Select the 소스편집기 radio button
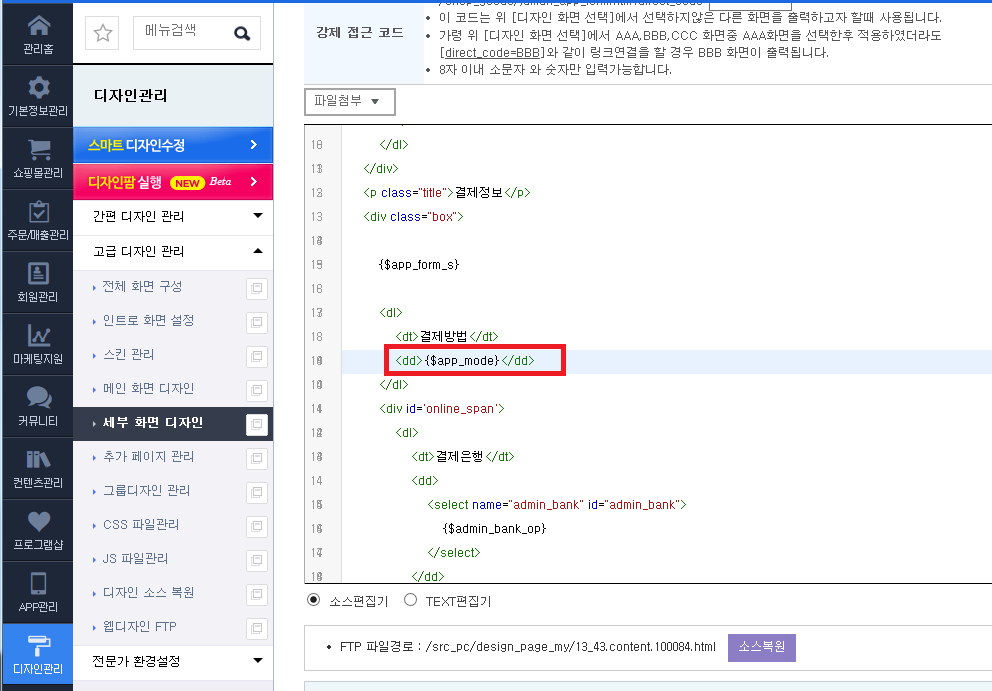Viewport: 992px width, 691px height. click(x=313, y=599)
